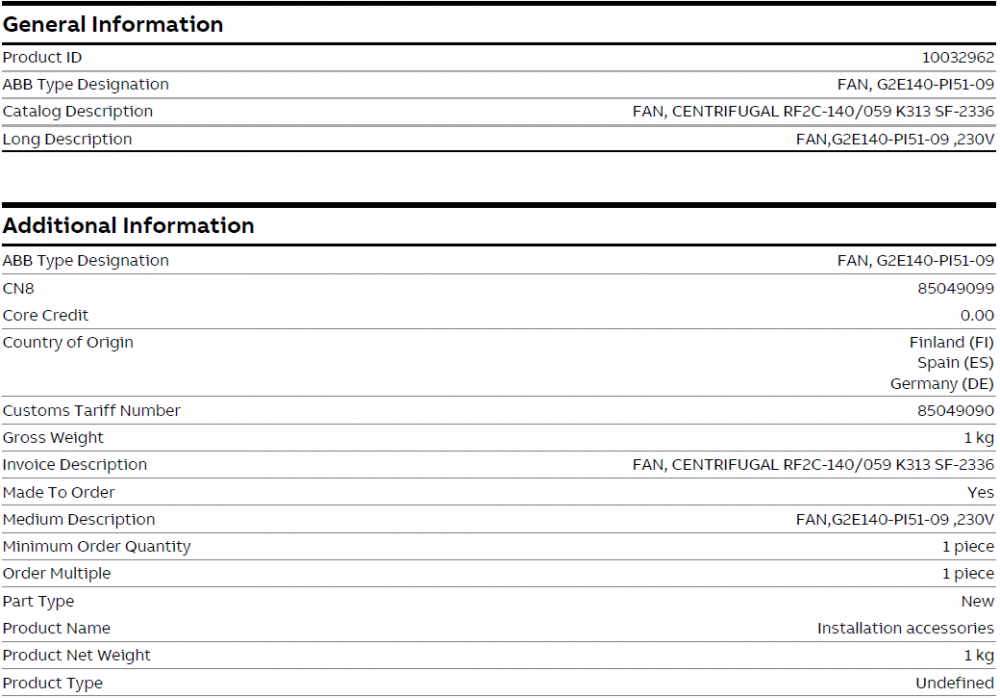Select Finland (FI) in country list
Screen dimensions: 1000x698
click(x=951, y=342)
